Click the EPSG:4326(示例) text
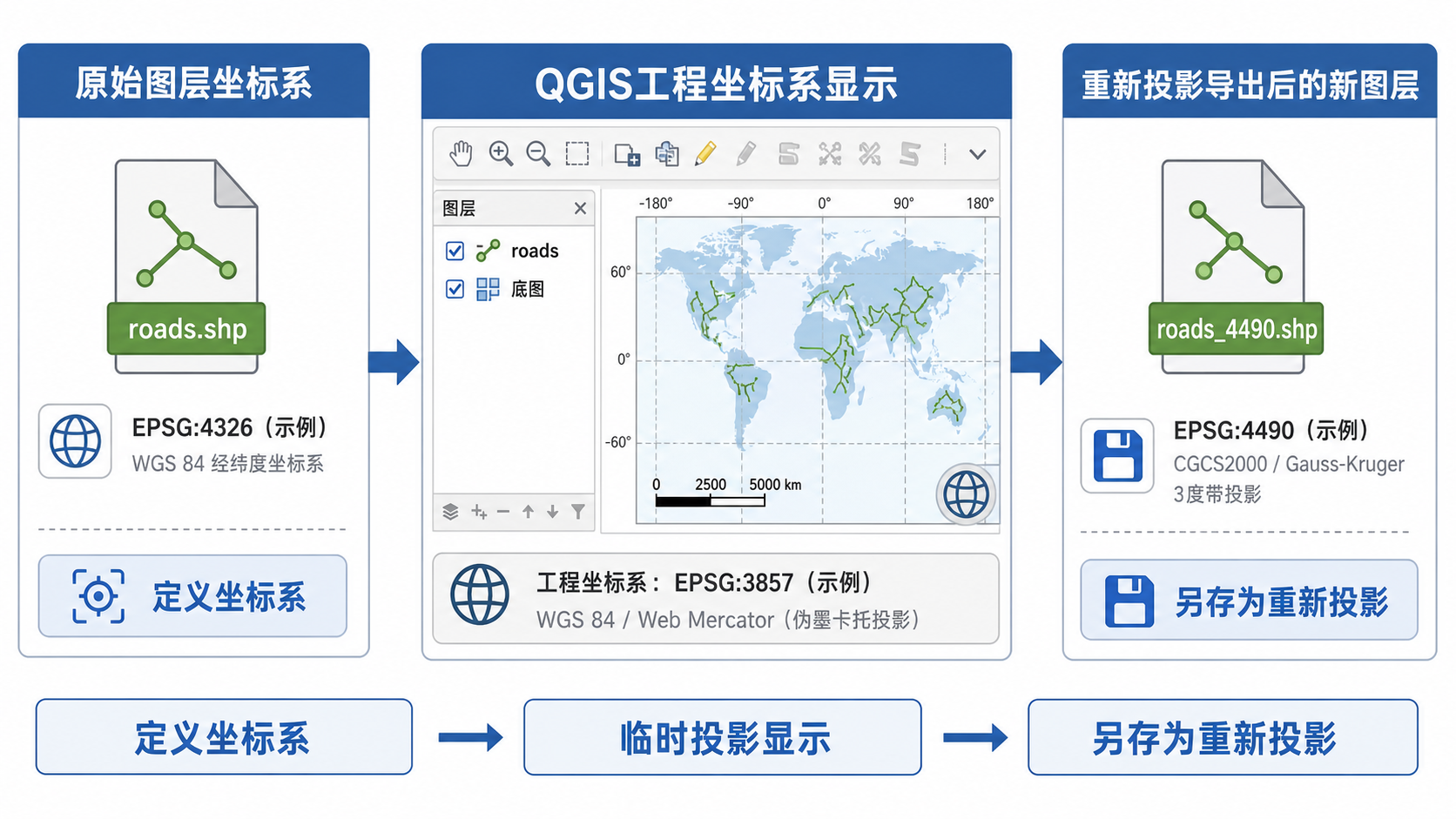The width and height of the screenshot is (1456, 819). tap(231, 427)
